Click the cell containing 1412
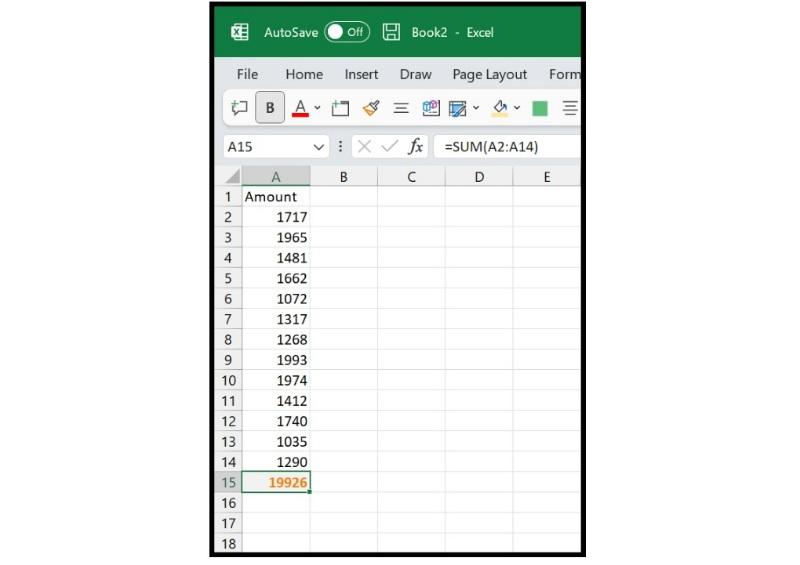The width and height of the screenshot is (800, 565). (276, 401)
